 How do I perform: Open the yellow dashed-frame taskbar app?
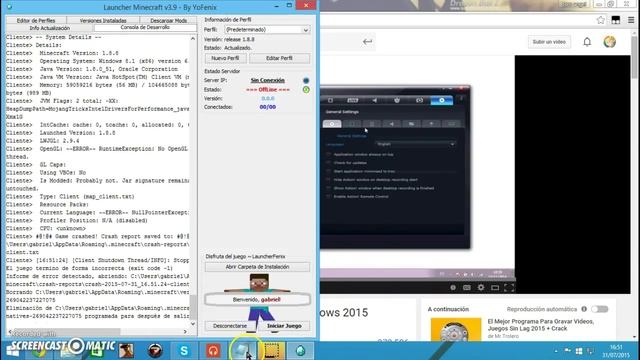click(272, 350)
